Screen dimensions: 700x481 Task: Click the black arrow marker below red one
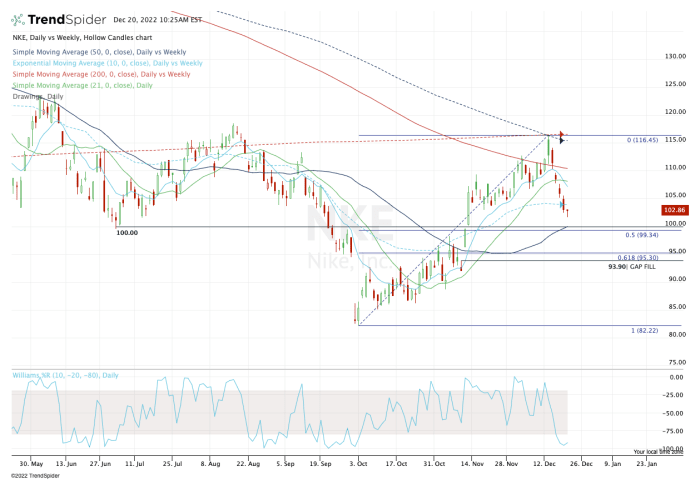click(x=562, y=141)
